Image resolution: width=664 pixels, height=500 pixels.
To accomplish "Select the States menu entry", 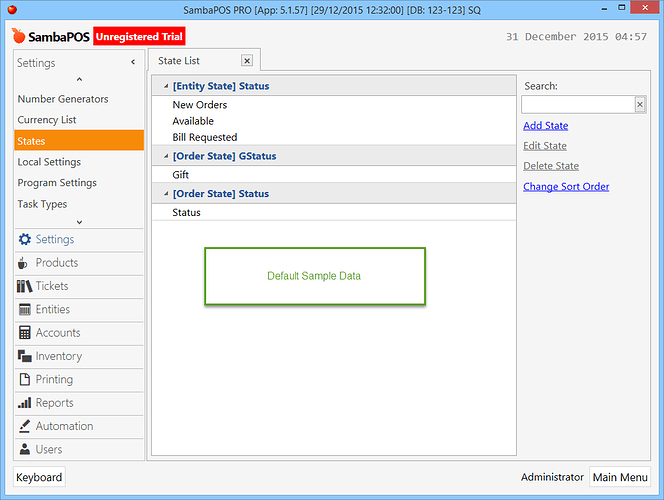I will point(79,141).
